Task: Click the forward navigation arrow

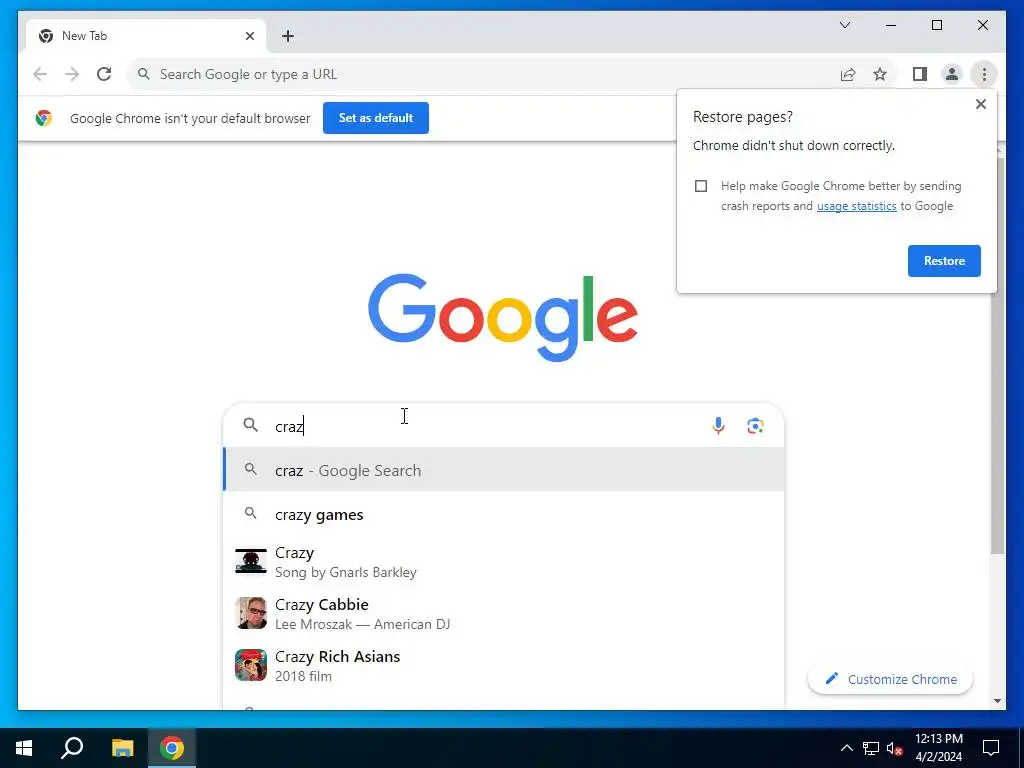Action: pyautogui.click(x=72, y=74)
